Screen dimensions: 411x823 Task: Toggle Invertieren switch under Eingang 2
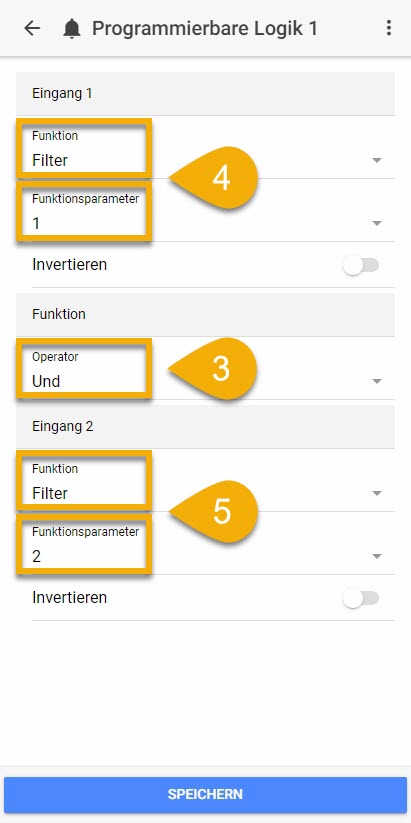[361, 598]
